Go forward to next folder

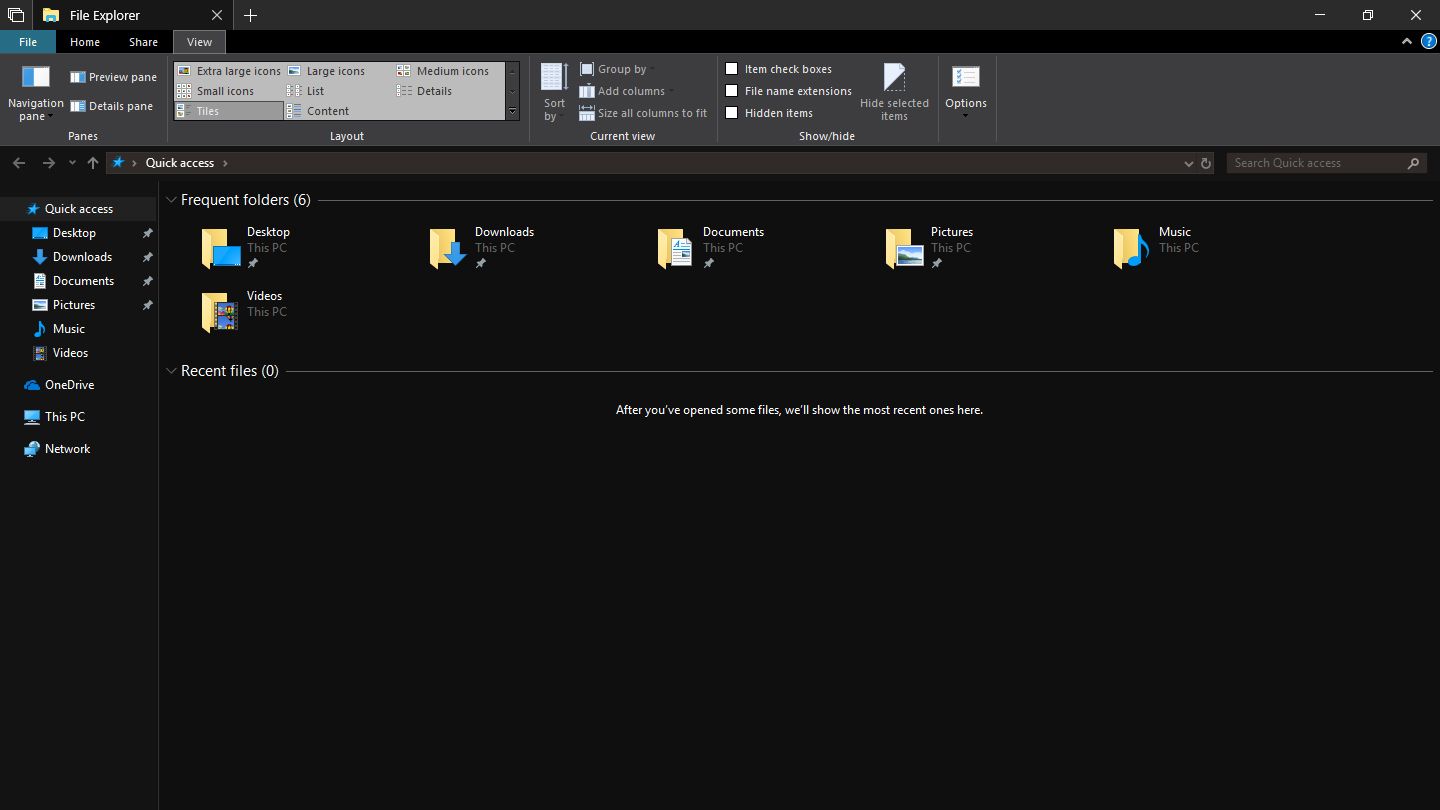(x=48, y=163)
